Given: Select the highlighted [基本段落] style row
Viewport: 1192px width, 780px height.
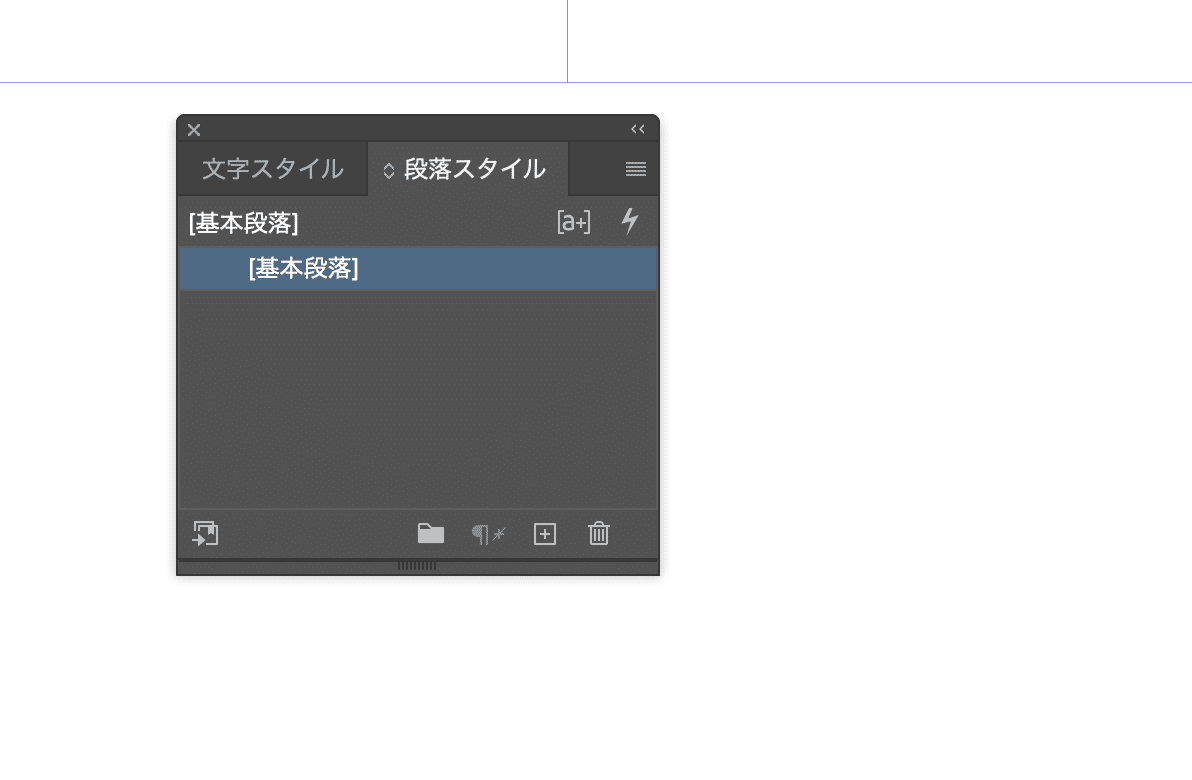Looking at the screenshot, I should 418,268.
